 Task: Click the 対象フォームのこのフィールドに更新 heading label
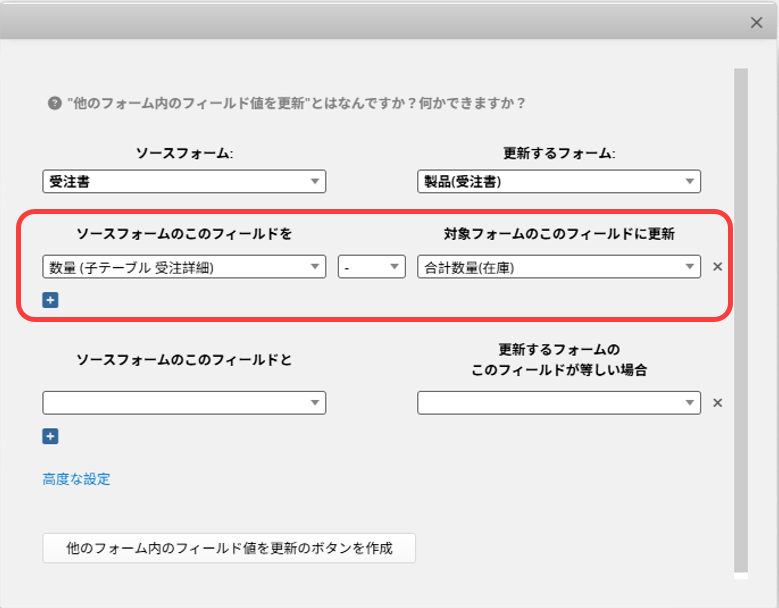(x=559, y=234)
